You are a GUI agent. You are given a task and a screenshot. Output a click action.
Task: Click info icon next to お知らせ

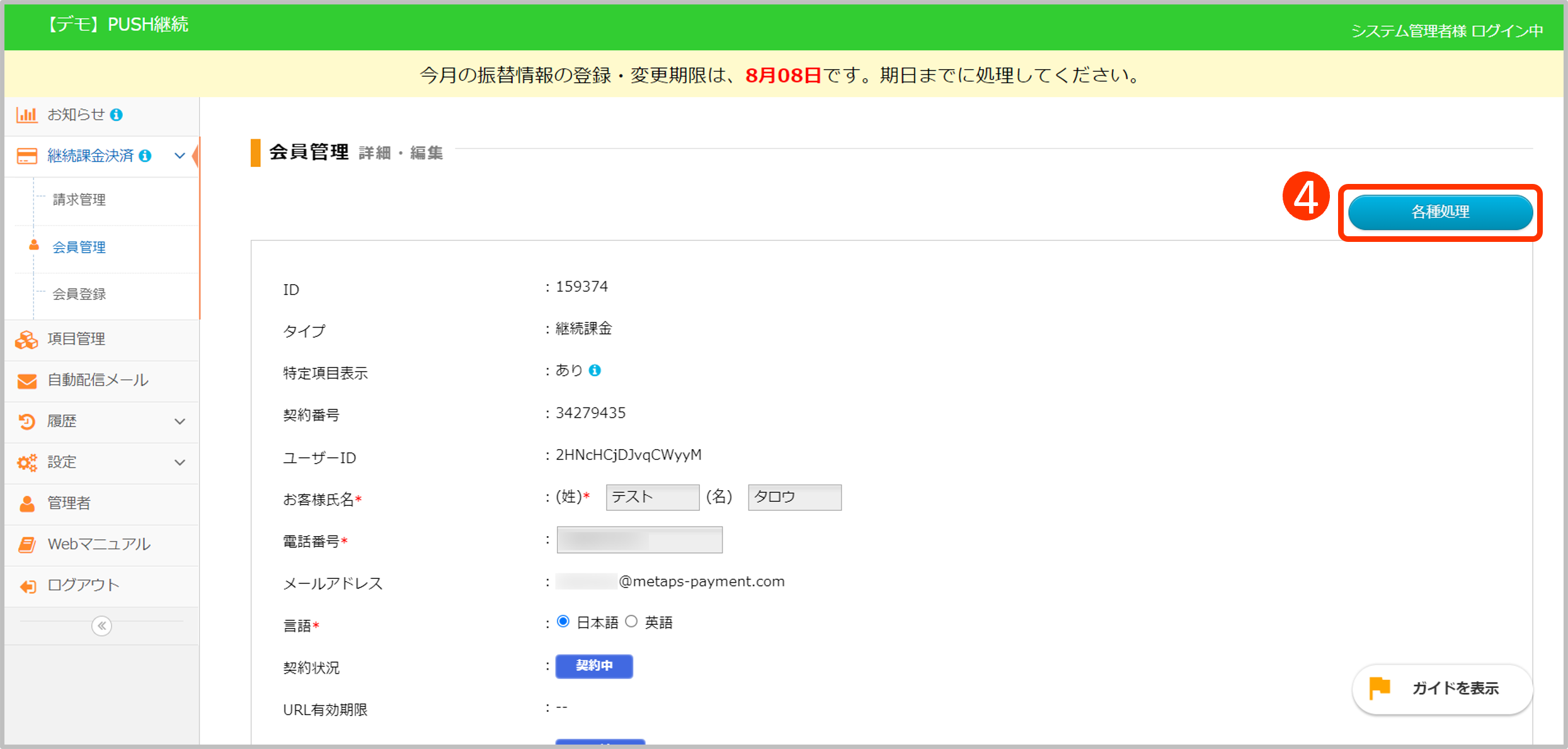pyautogui.click(x=117, y=115)
